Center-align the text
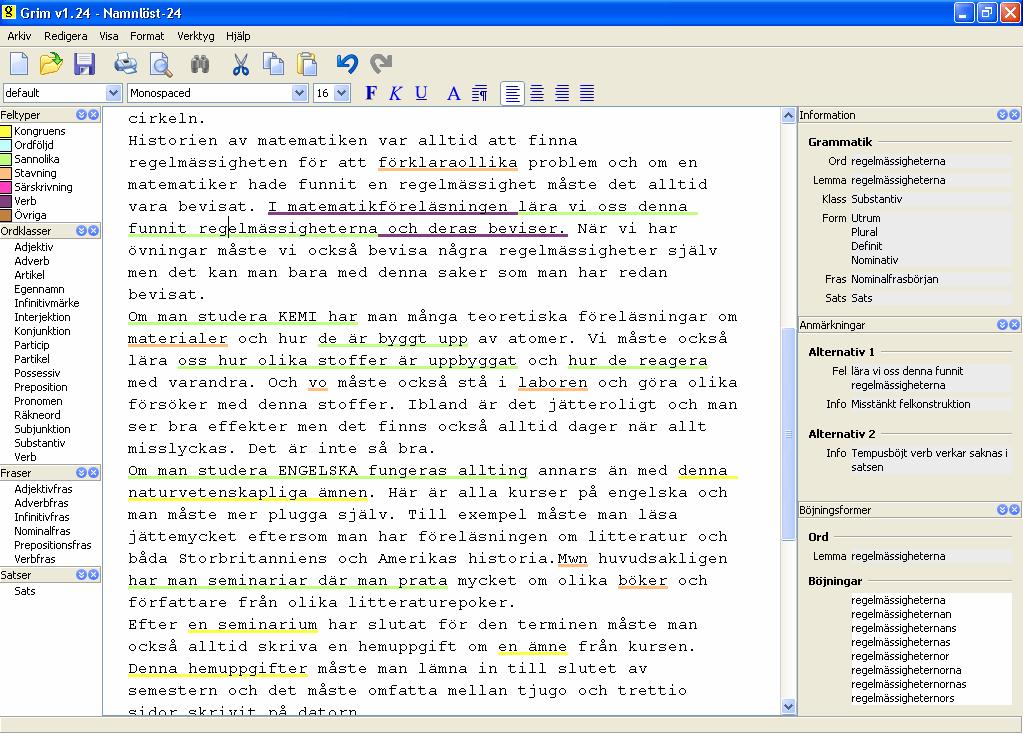Viewport: 1023px width, 734px height. 537,93
